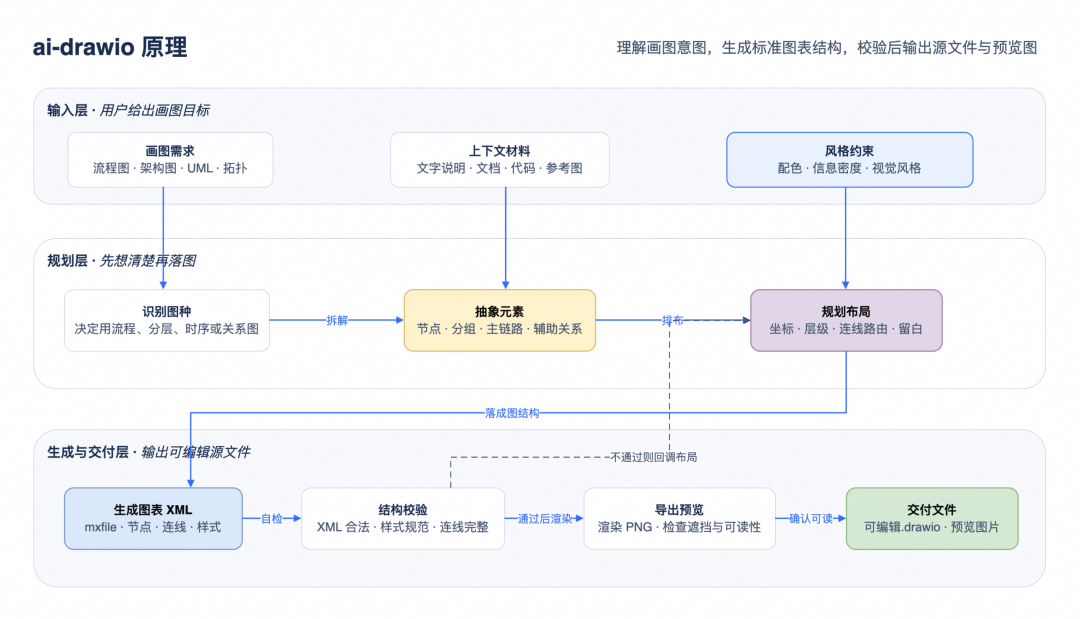Click text 可编辑.drawio · 预览图片

coord(932,527)
